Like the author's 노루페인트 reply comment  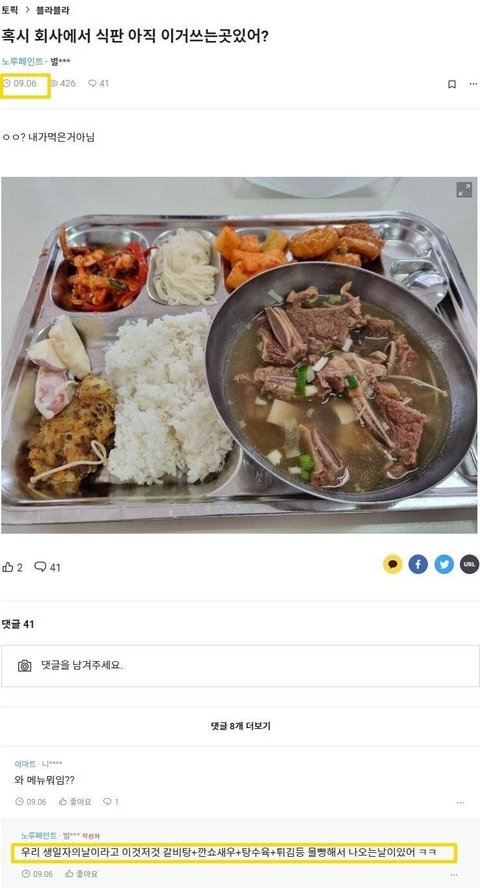82,874
